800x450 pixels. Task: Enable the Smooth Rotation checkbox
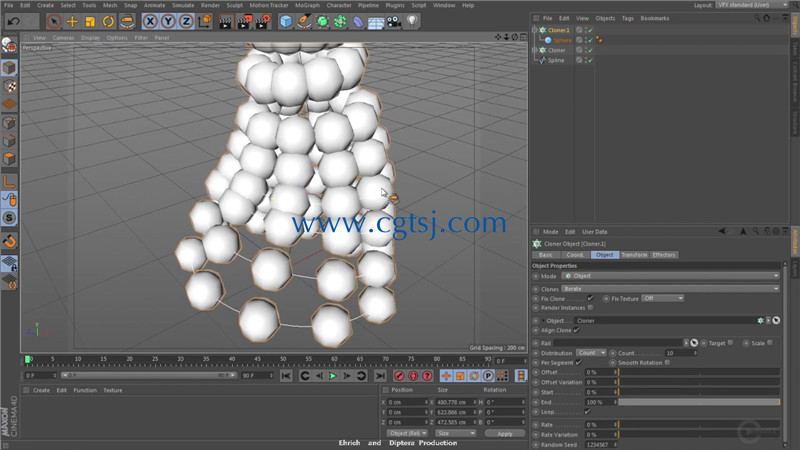point(667,363)
